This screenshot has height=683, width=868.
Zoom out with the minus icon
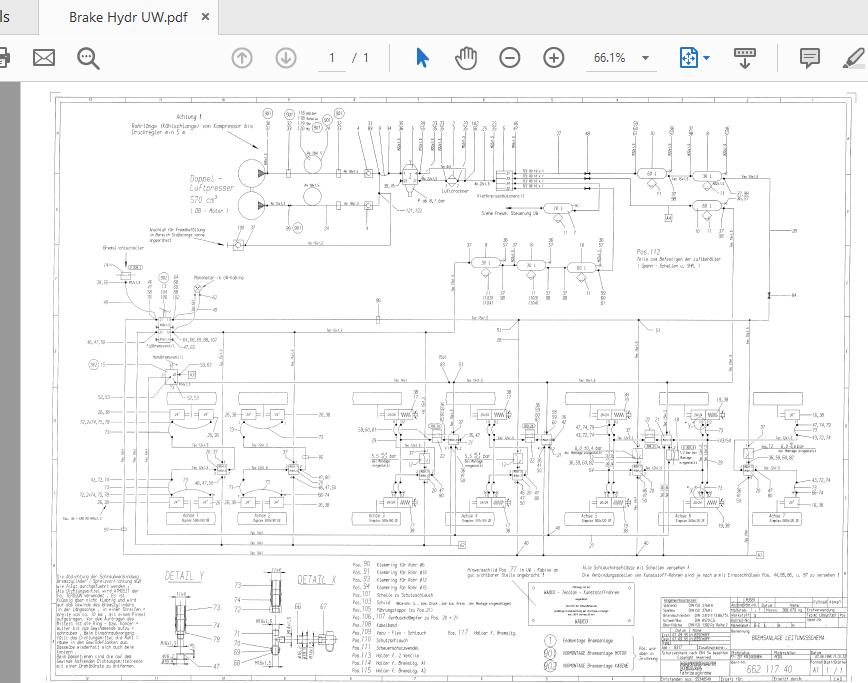click(509, 57)
